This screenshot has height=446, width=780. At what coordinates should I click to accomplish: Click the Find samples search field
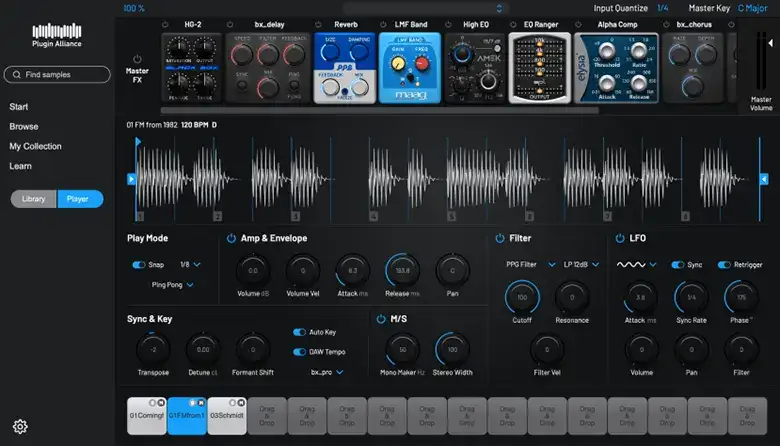57,75
